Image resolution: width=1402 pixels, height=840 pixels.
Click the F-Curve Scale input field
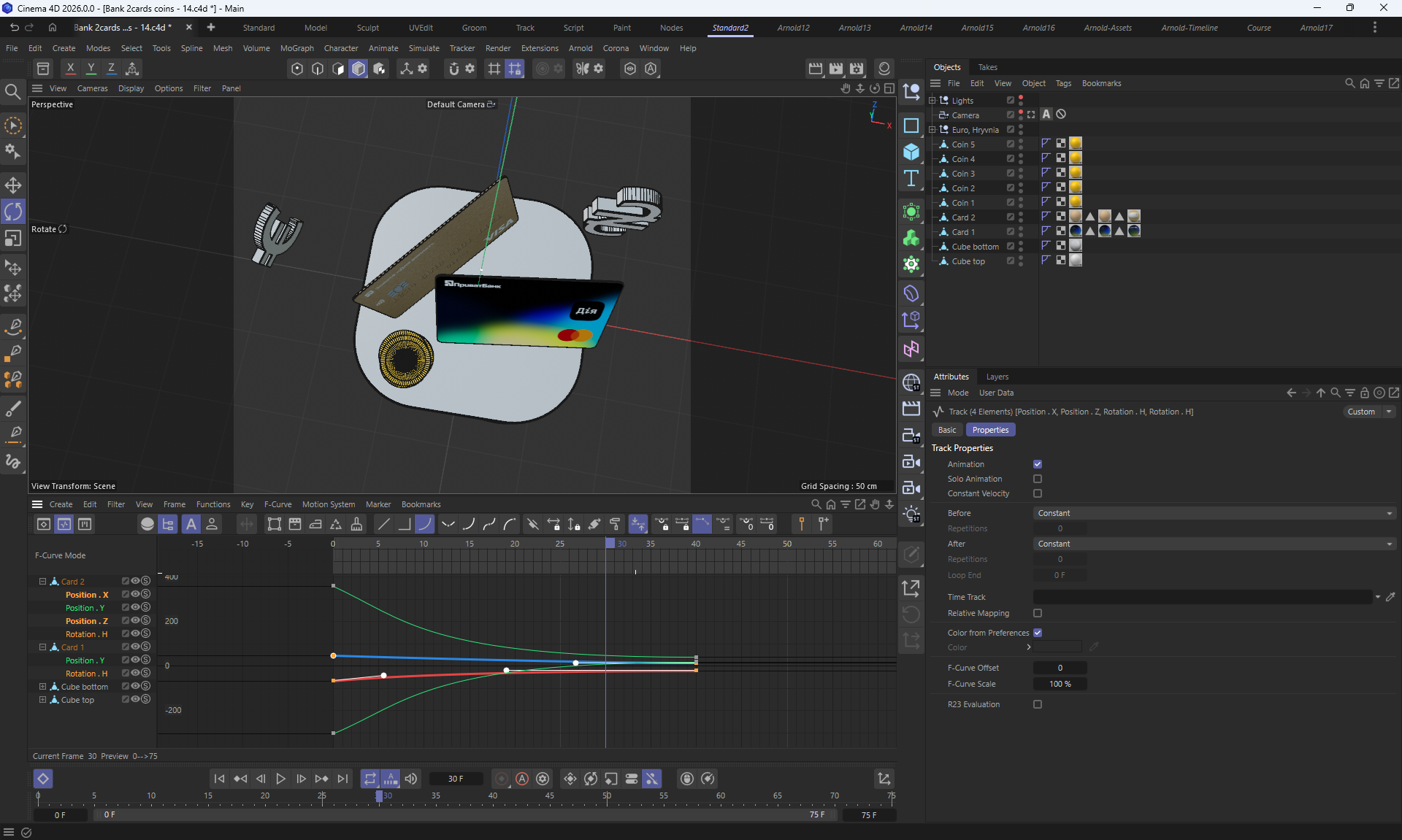click(1060, 684)
